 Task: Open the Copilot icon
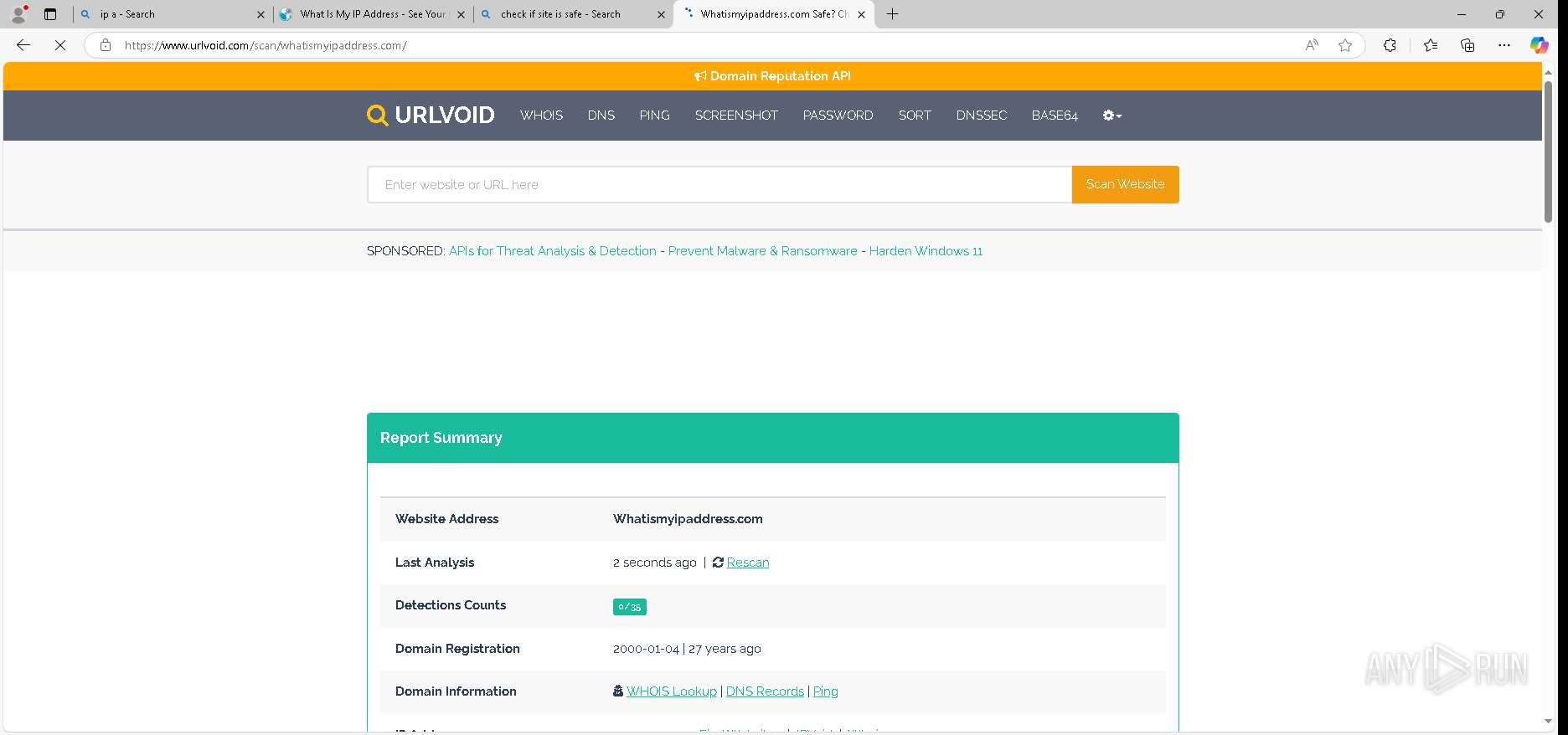point(1540,45)
